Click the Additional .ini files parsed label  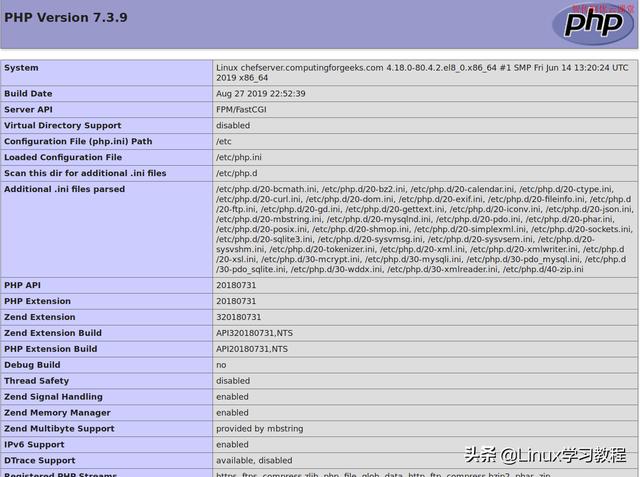tap(64, 189)
